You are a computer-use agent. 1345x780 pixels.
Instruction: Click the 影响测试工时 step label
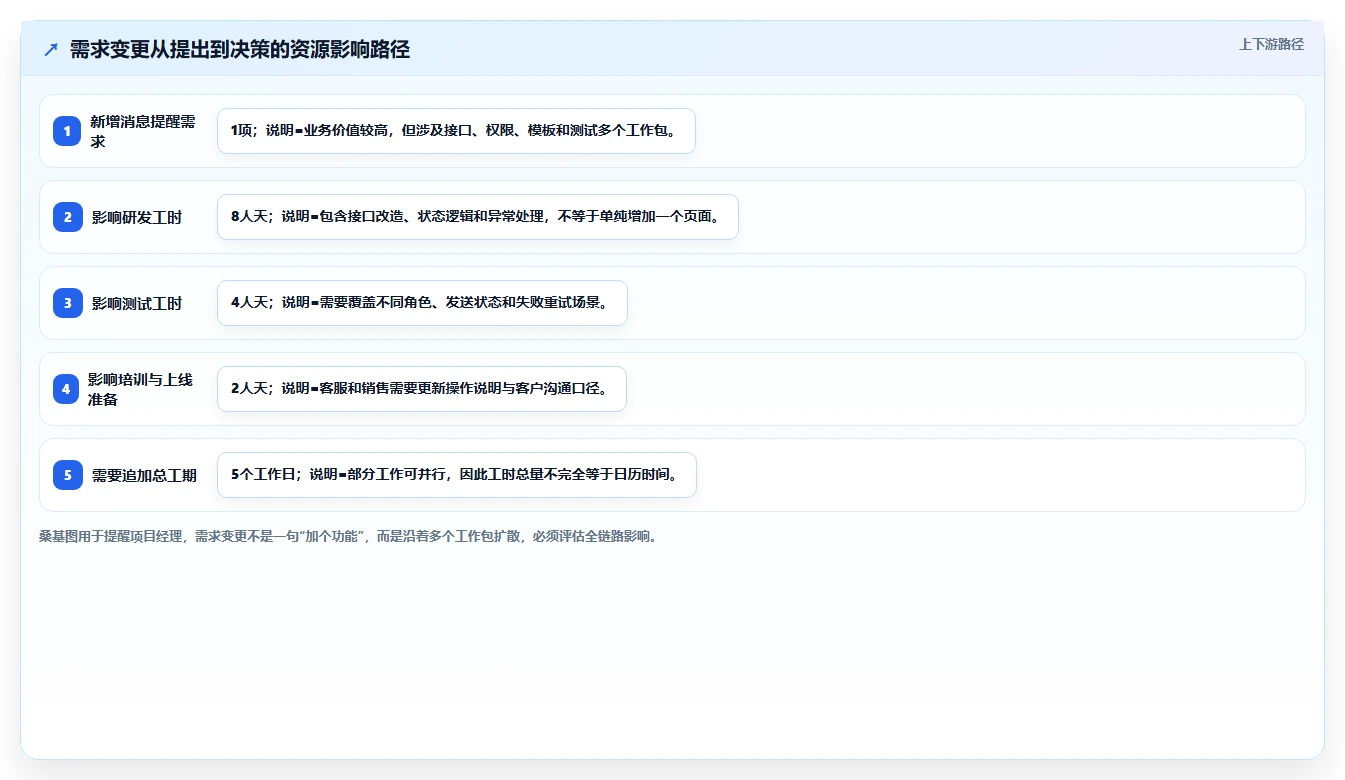(137, 303)
